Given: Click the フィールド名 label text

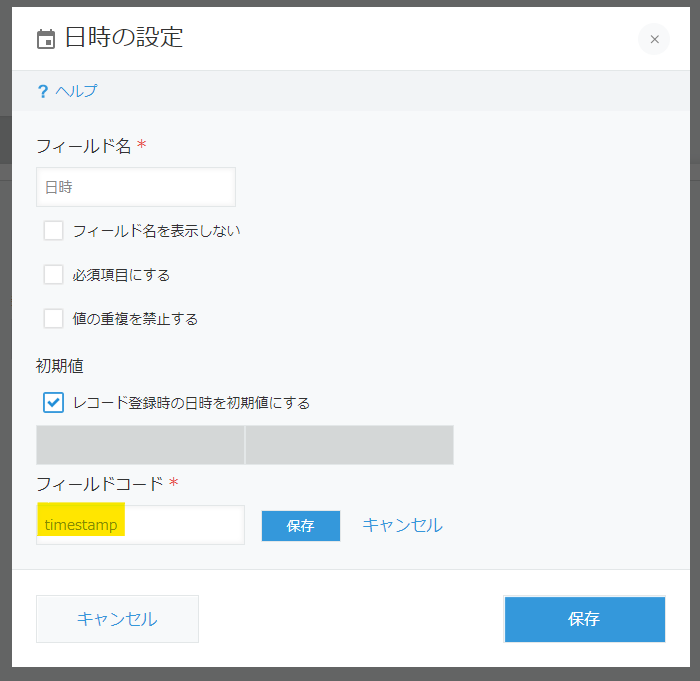Looking at the screenshot, I should coord(83,146).
